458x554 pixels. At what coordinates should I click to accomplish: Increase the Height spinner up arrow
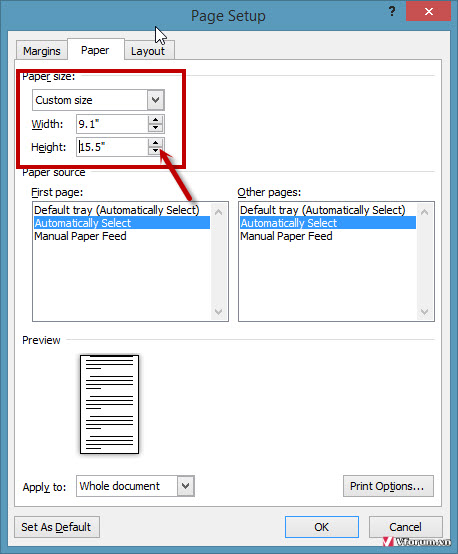[155, 142]
